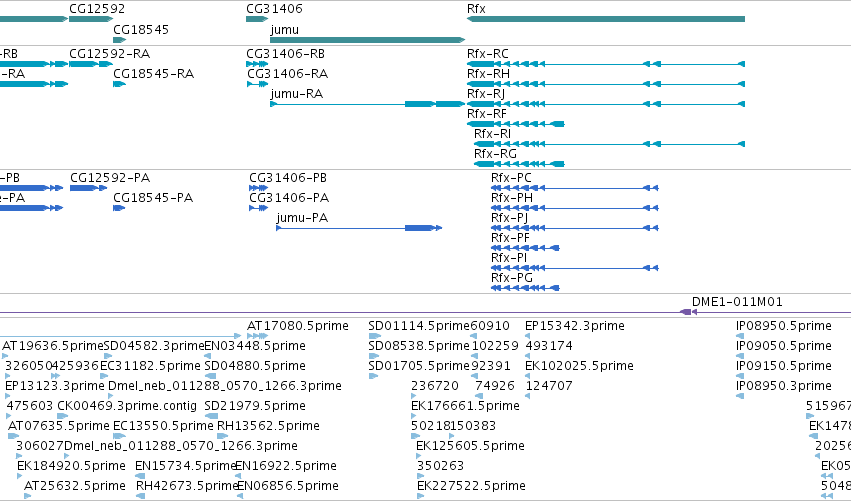Screen dimensions: 851x501
Task: Open EST RH42673.5prime
Action: click(187, 486)
